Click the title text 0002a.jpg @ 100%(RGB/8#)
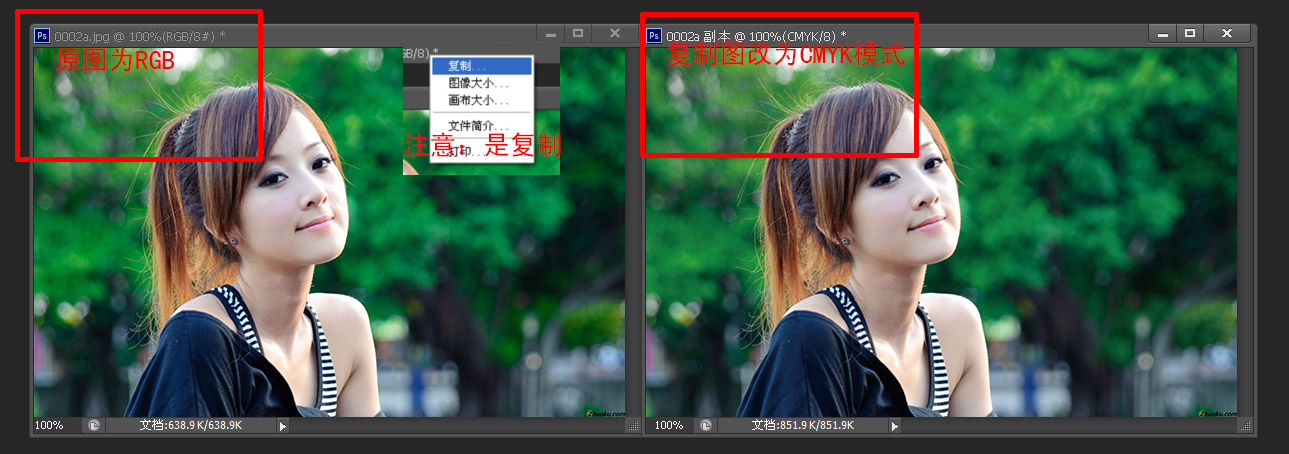This screenshot has height=454, width=1289. click(x=140, y=35)
